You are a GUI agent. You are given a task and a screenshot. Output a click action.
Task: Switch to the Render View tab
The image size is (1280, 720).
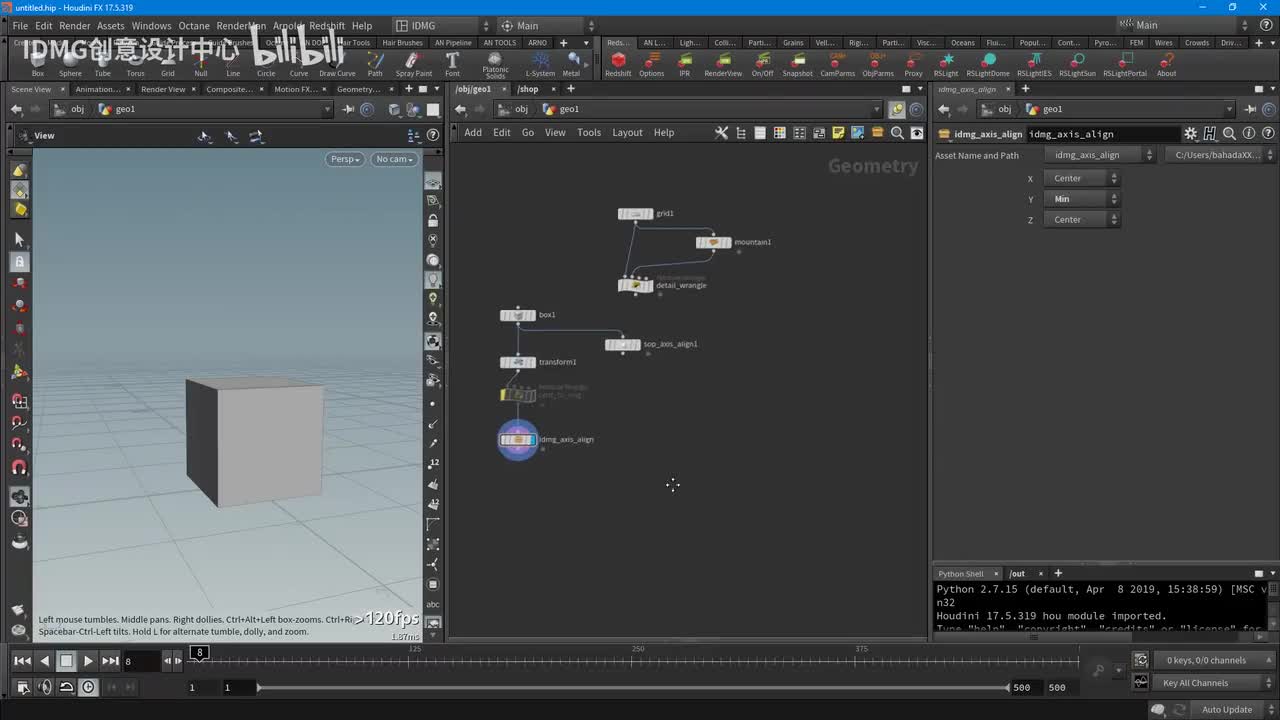coord(163,89)
